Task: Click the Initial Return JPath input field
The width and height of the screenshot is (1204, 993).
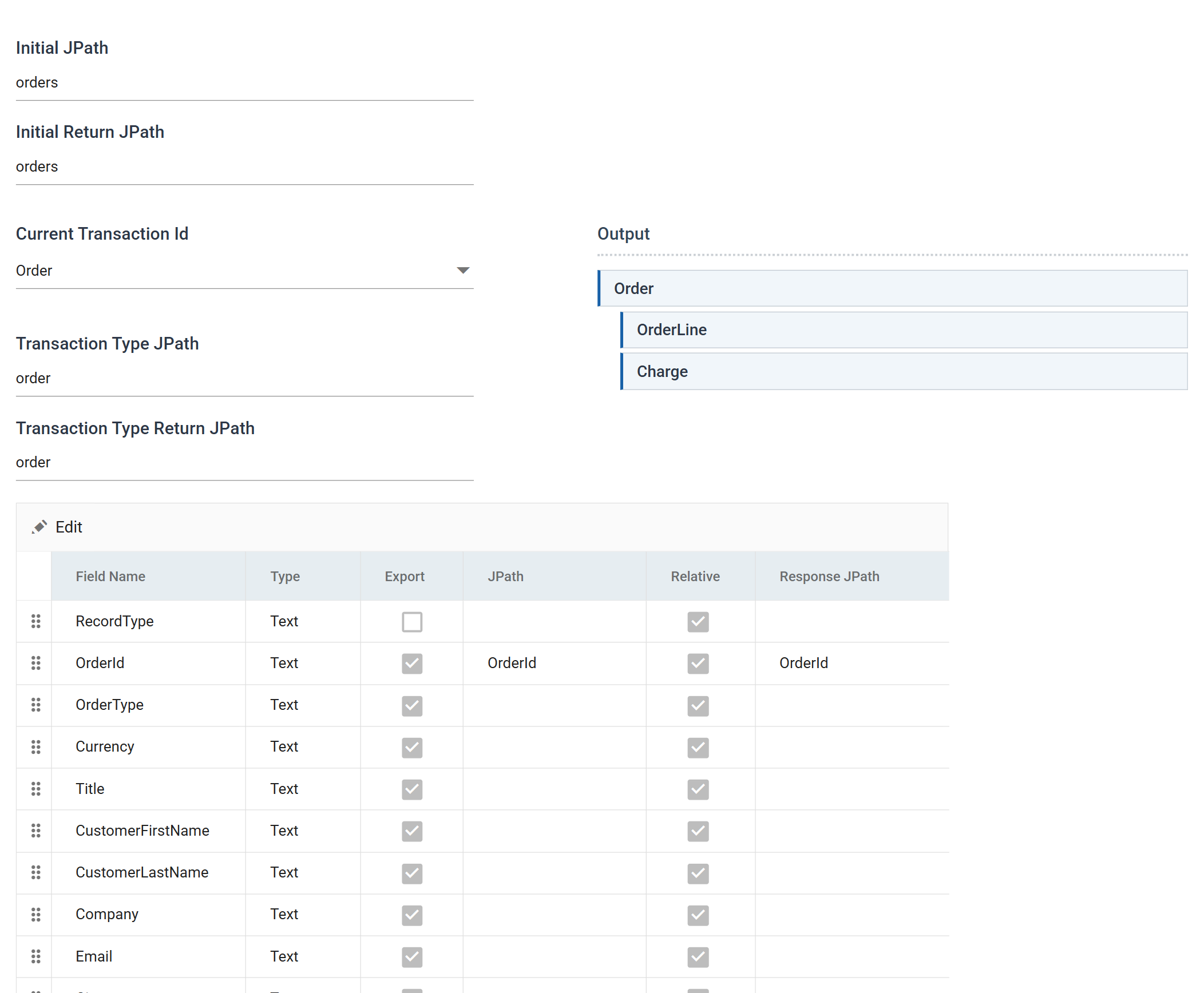Action: pyautogui.click(x=244, y=167)
